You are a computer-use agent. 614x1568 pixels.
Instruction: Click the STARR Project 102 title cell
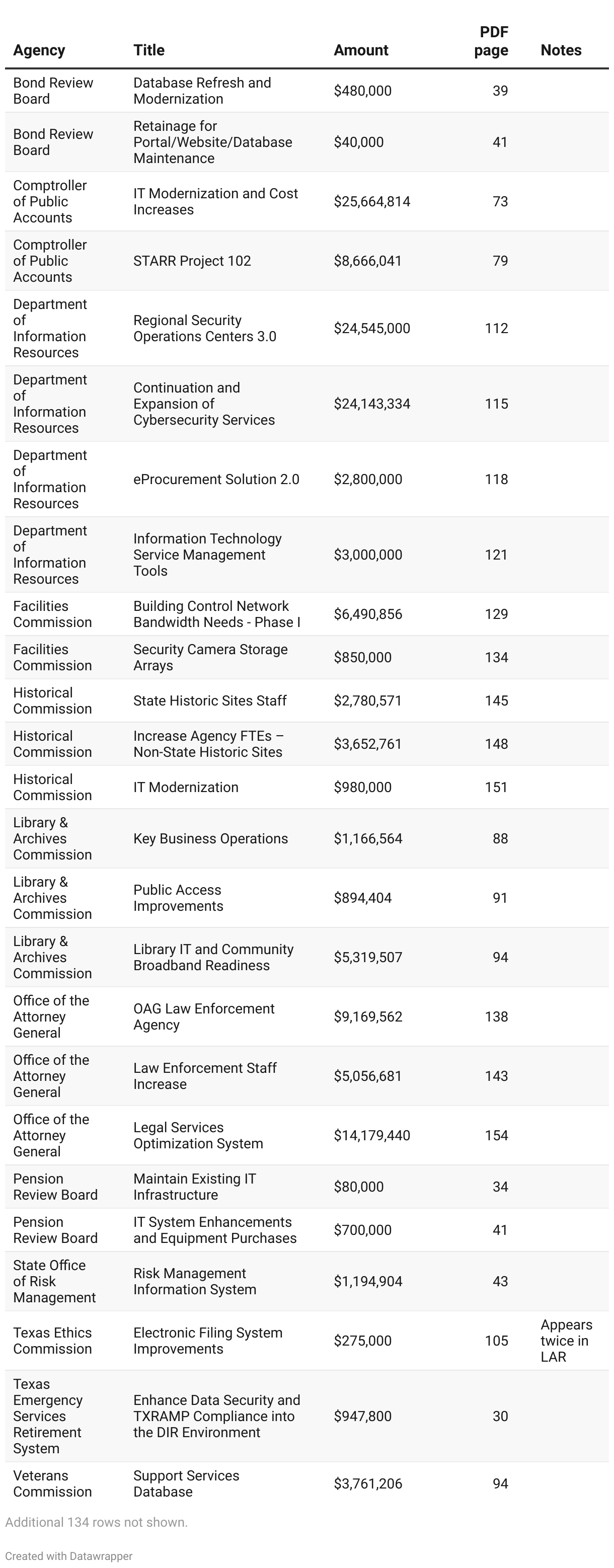click(x=192, y=261)
